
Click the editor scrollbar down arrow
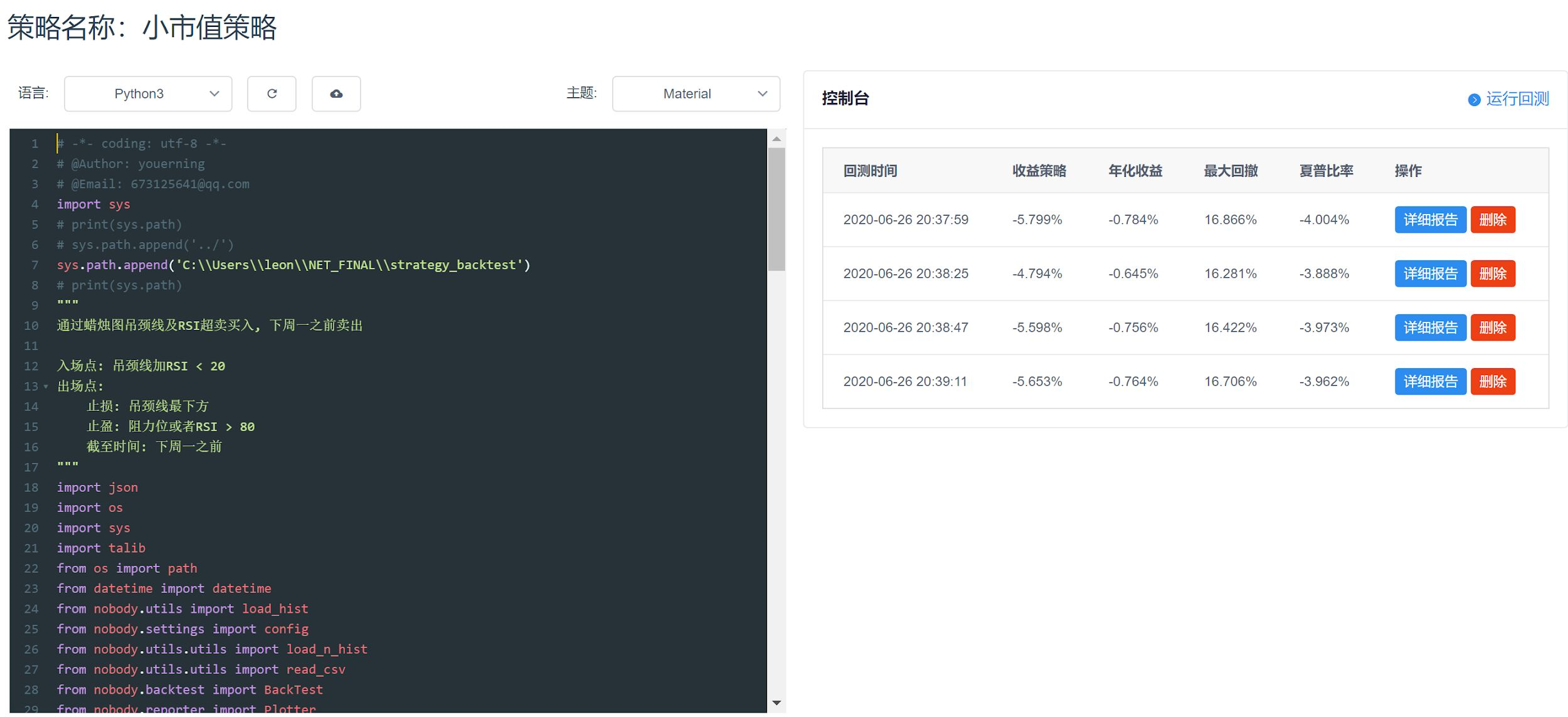coord(776,703)
